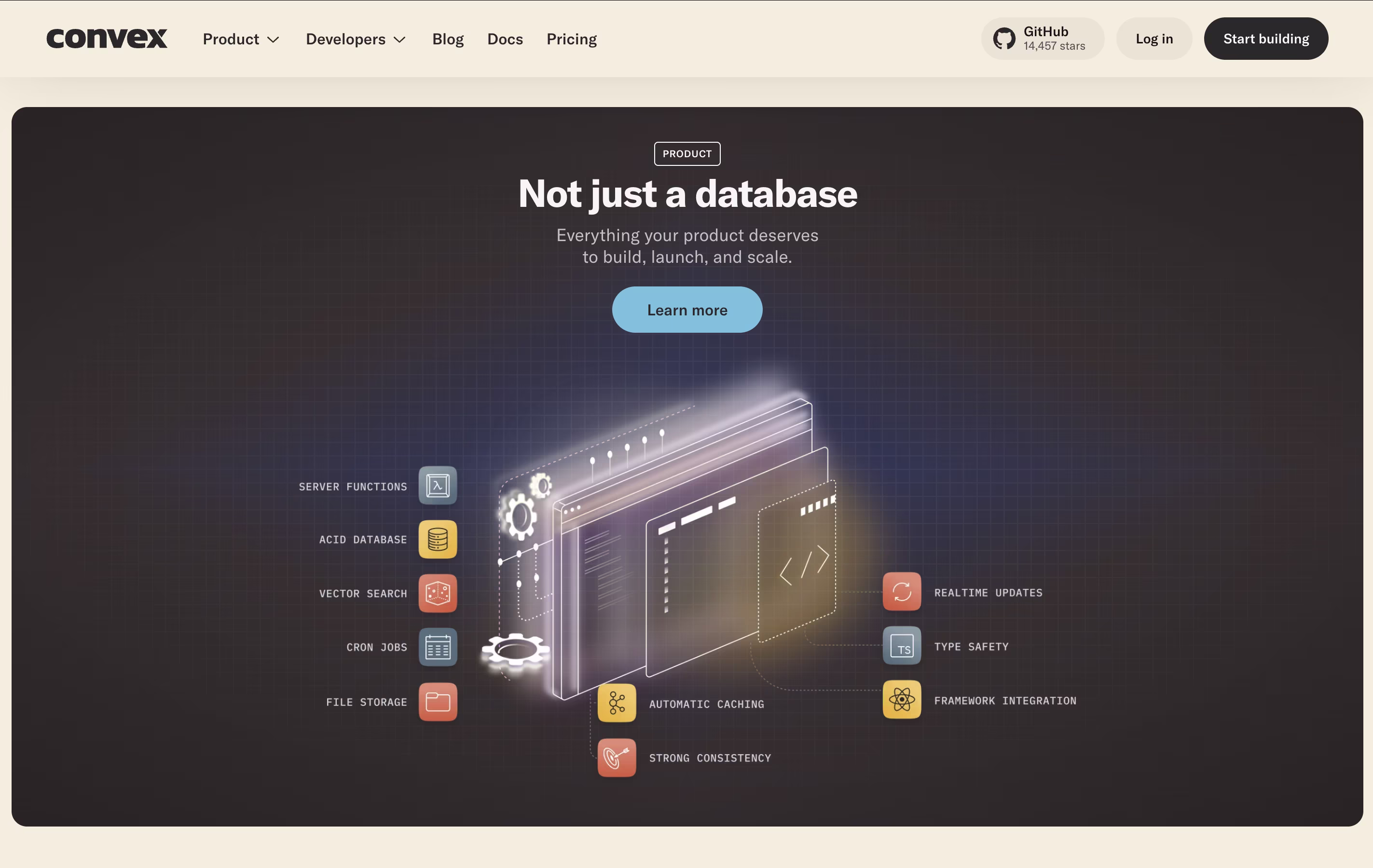Expand the Product dropdown menu
Image resolution: width=1373 pixels, height=868 pixels.
pyautogui.click(x=241, y=39)
